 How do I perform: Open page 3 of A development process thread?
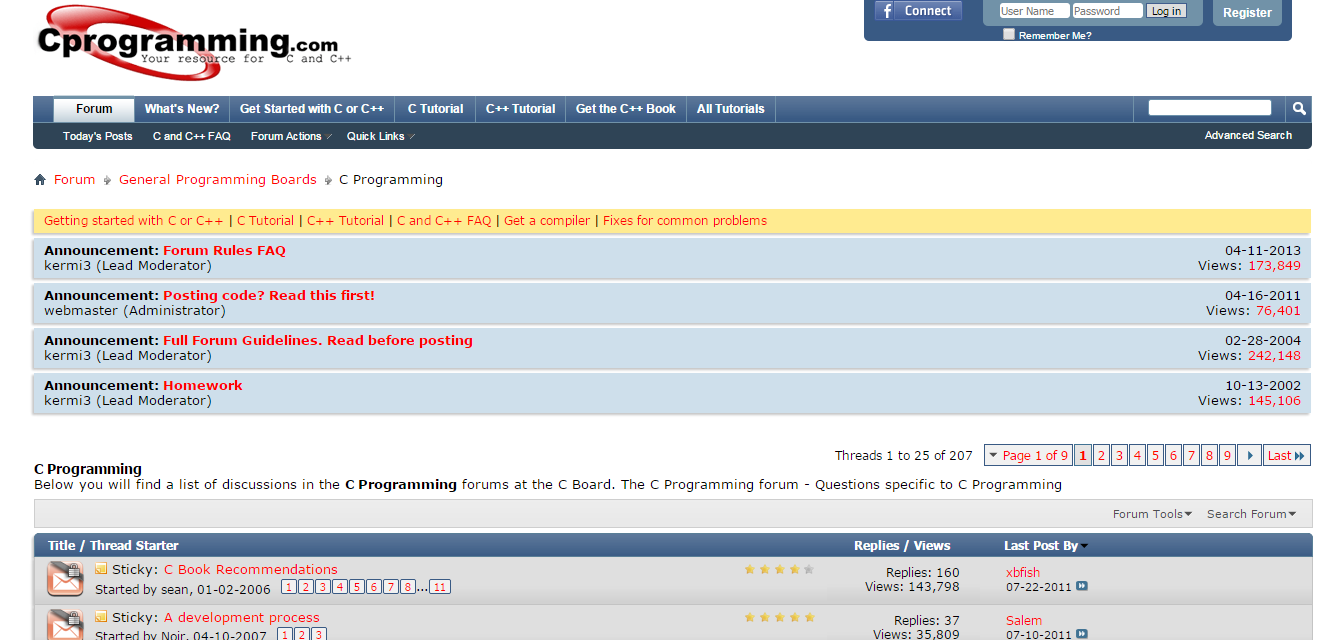[319, 635]
